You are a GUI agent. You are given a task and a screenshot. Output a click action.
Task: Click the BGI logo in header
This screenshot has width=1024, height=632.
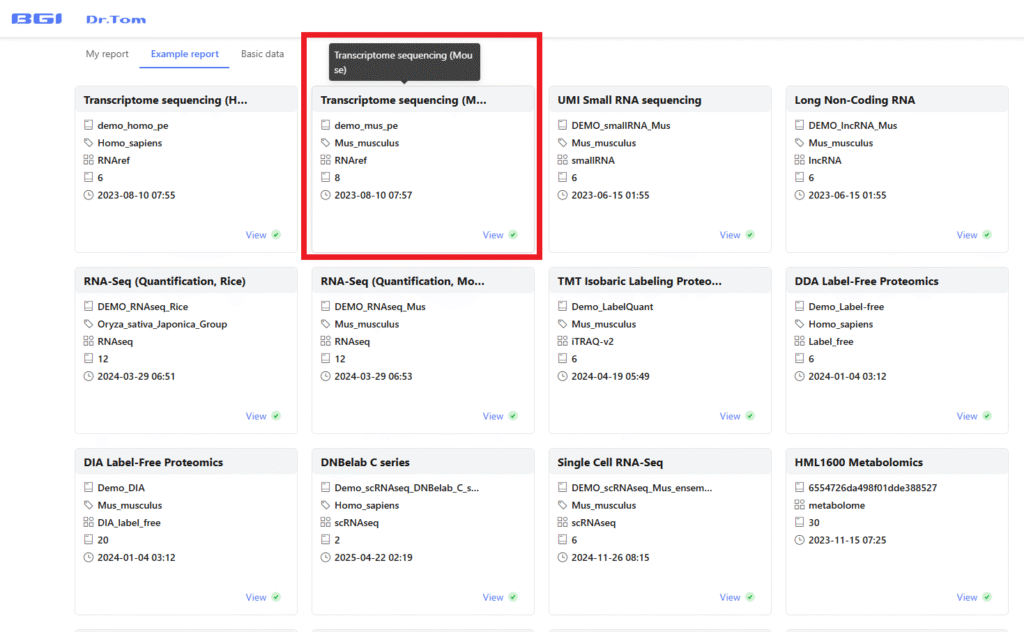coord(38,19)
